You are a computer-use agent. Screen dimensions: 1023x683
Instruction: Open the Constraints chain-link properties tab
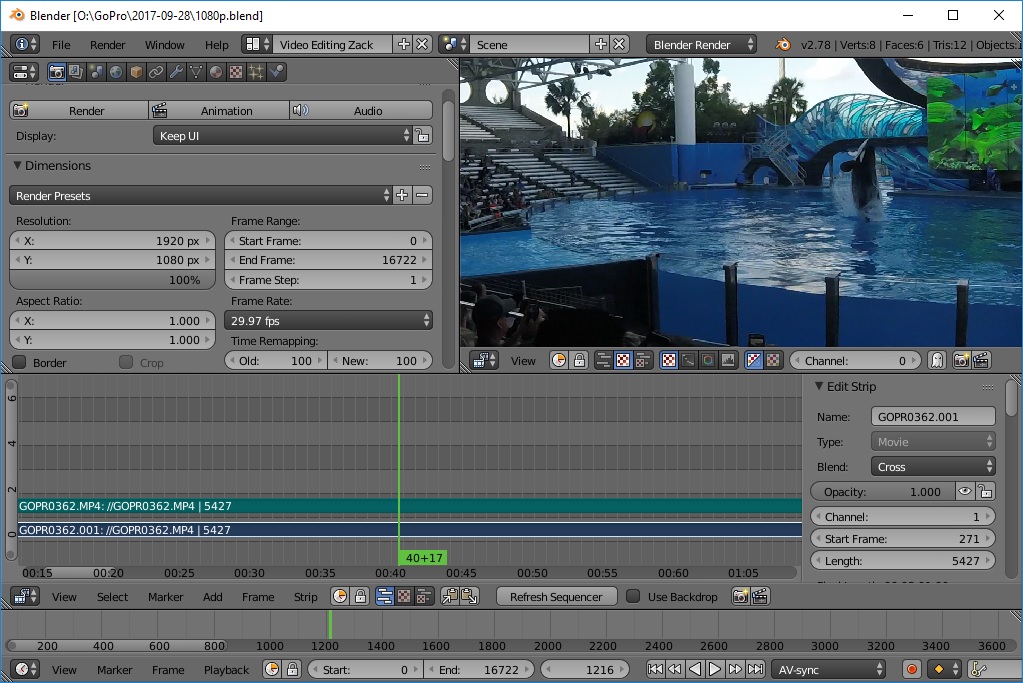[156, 72]
